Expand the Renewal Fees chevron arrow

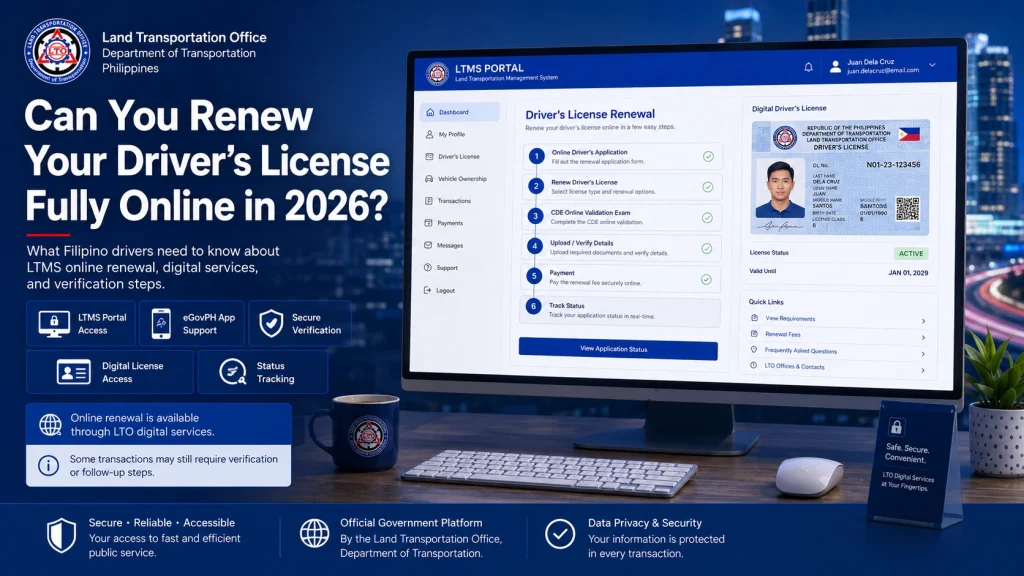point(923,338)
